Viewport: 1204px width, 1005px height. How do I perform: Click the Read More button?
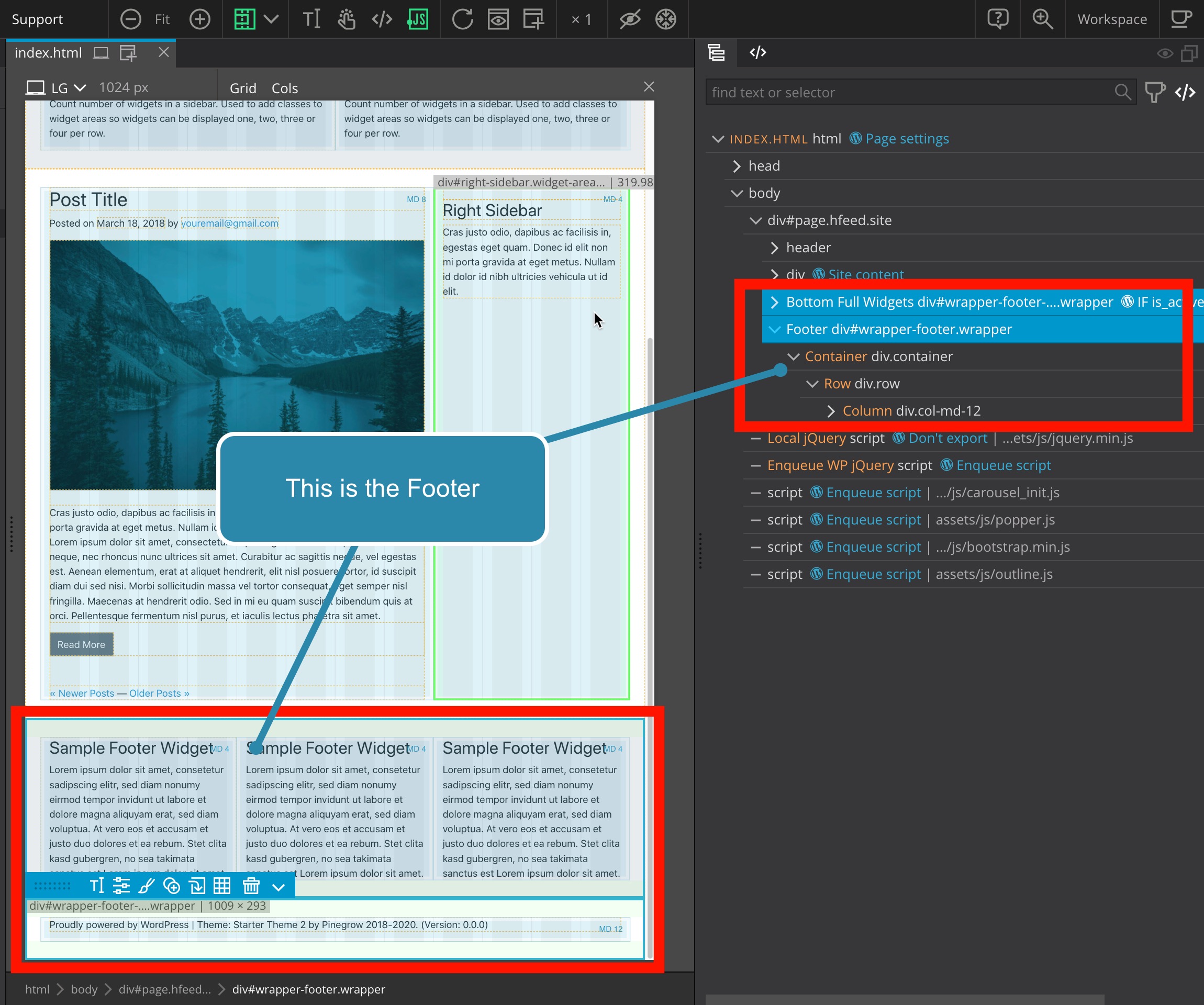[82, 644]
